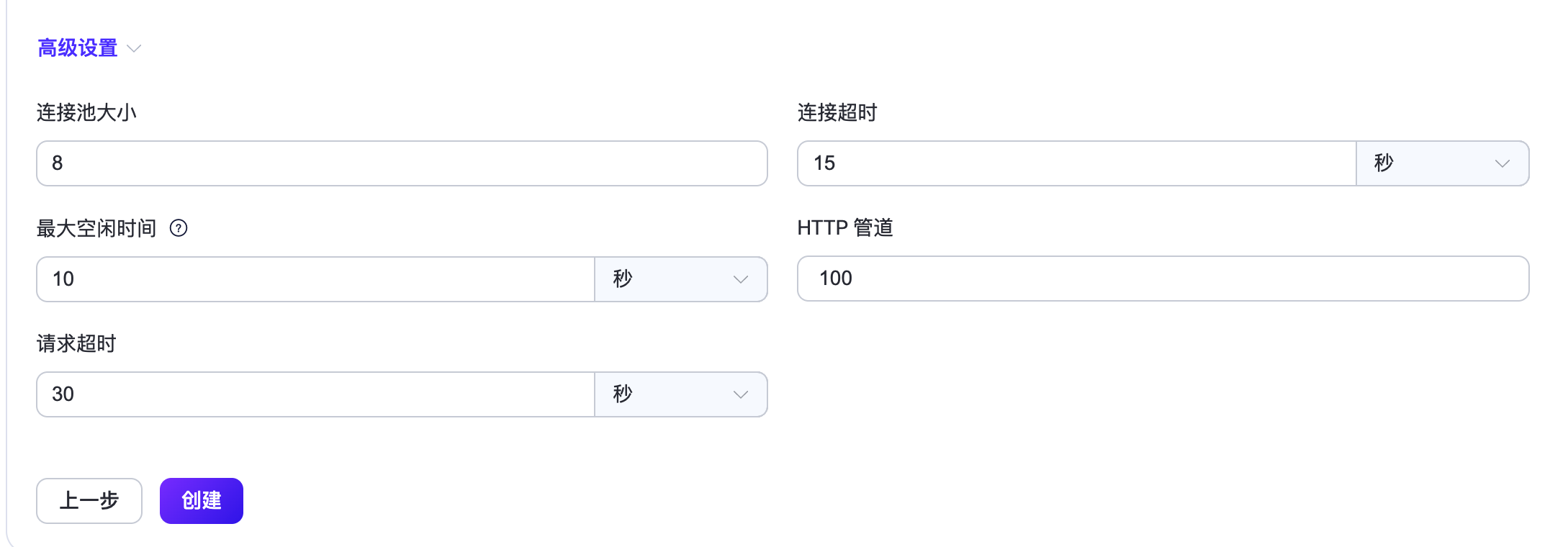
Task: Click the 连接池大小 label
Action: [x=86, y=112]
